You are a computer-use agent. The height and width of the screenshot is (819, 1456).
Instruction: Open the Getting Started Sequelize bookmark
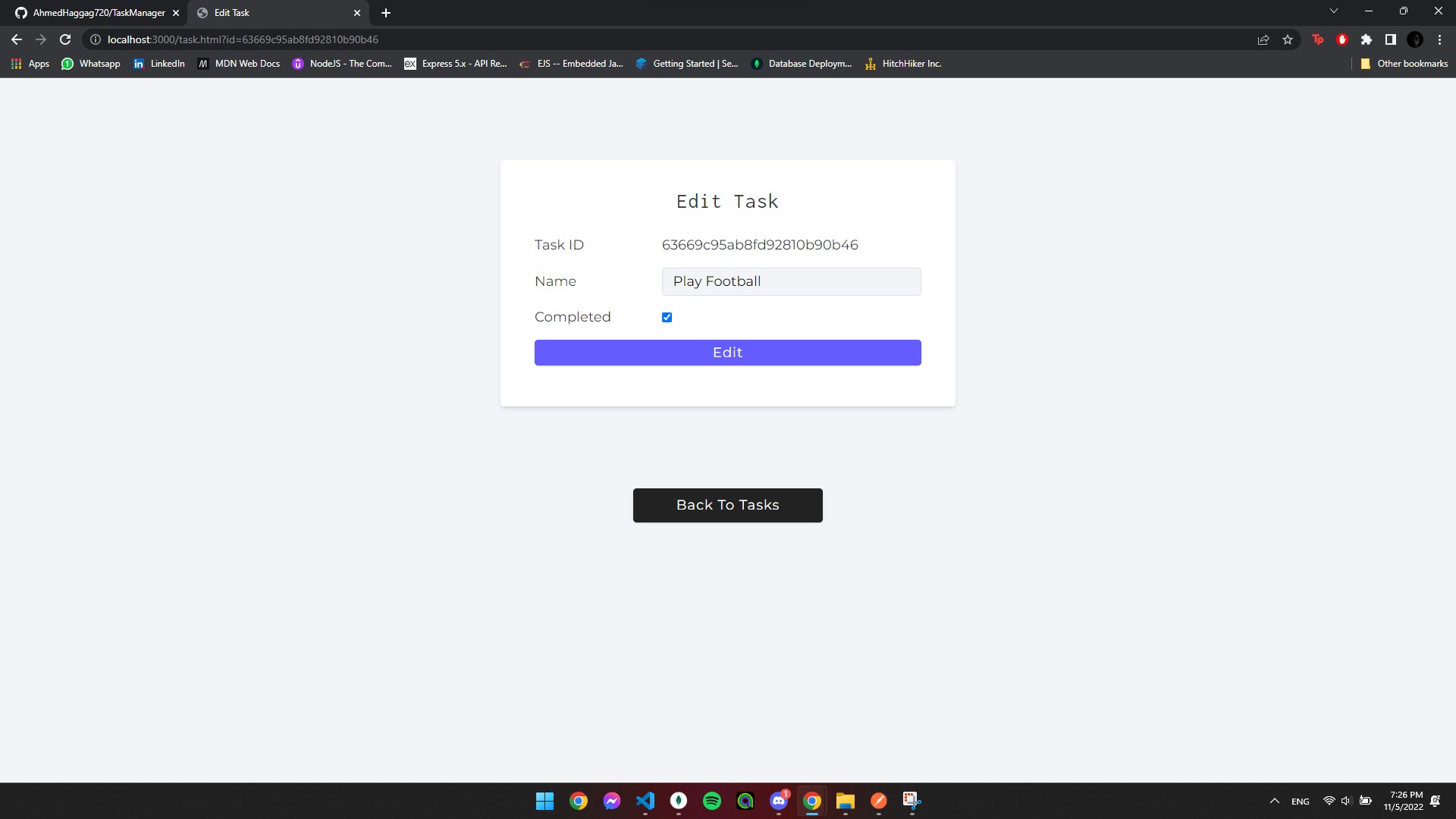coord(687,64)
